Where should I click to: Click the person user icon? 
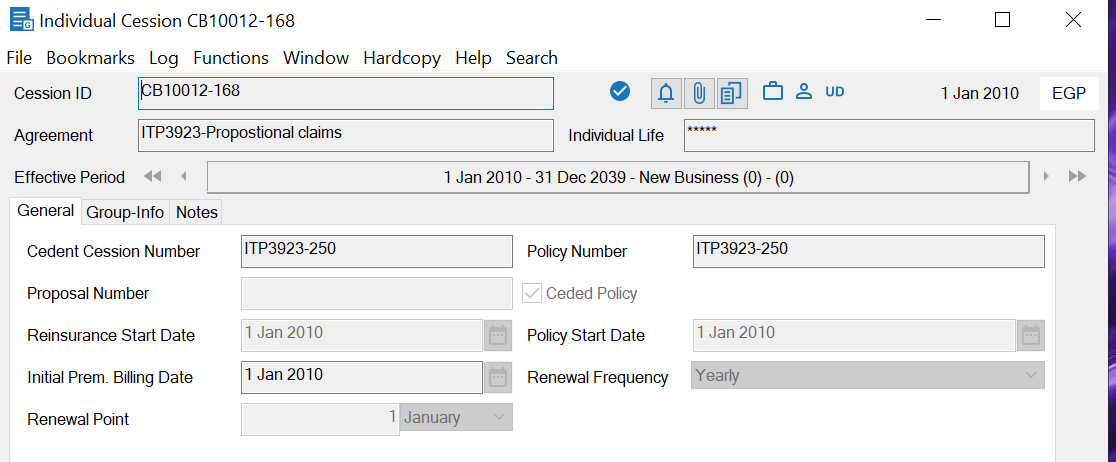click(803, 92)
